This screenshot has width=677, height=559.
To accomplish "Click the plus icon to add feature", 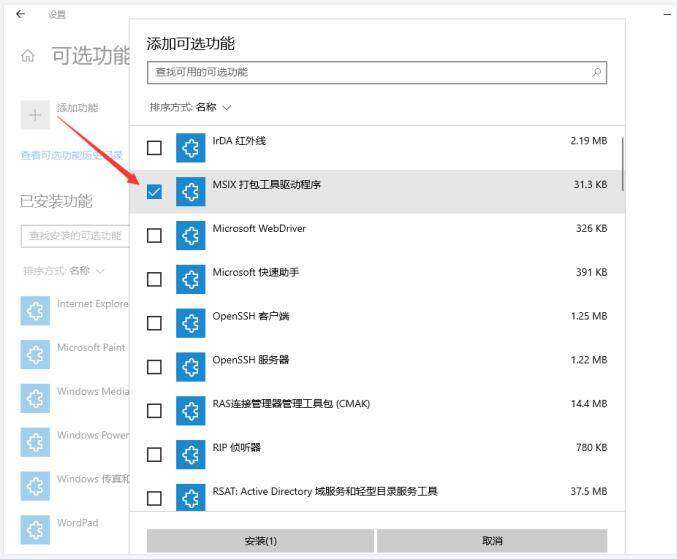I will pos(35,115).
